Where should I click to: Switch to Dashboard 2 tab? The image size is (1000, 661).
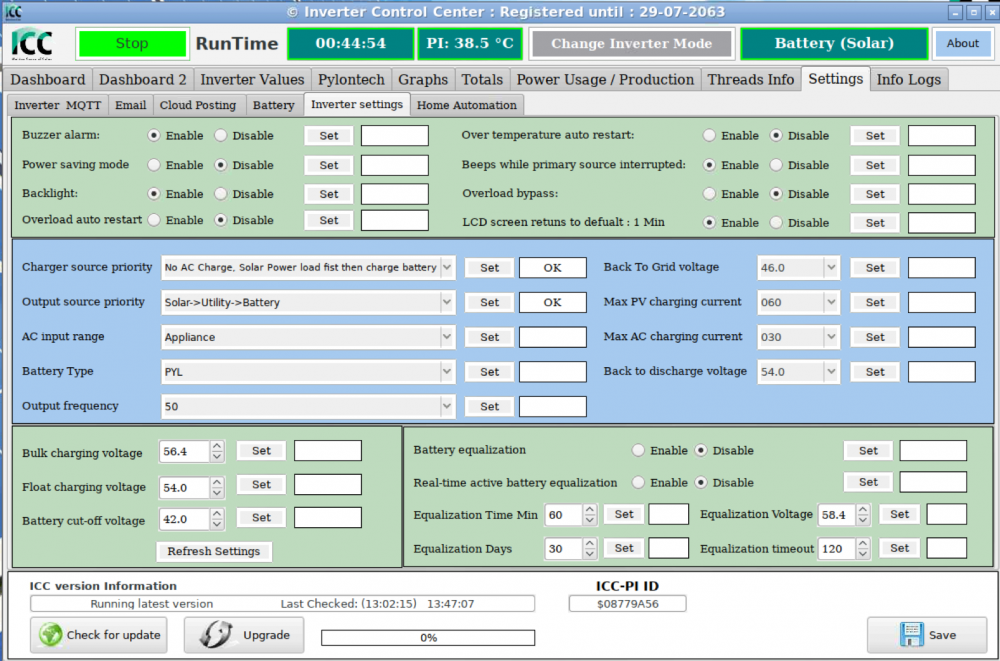[x=143, y=80]
